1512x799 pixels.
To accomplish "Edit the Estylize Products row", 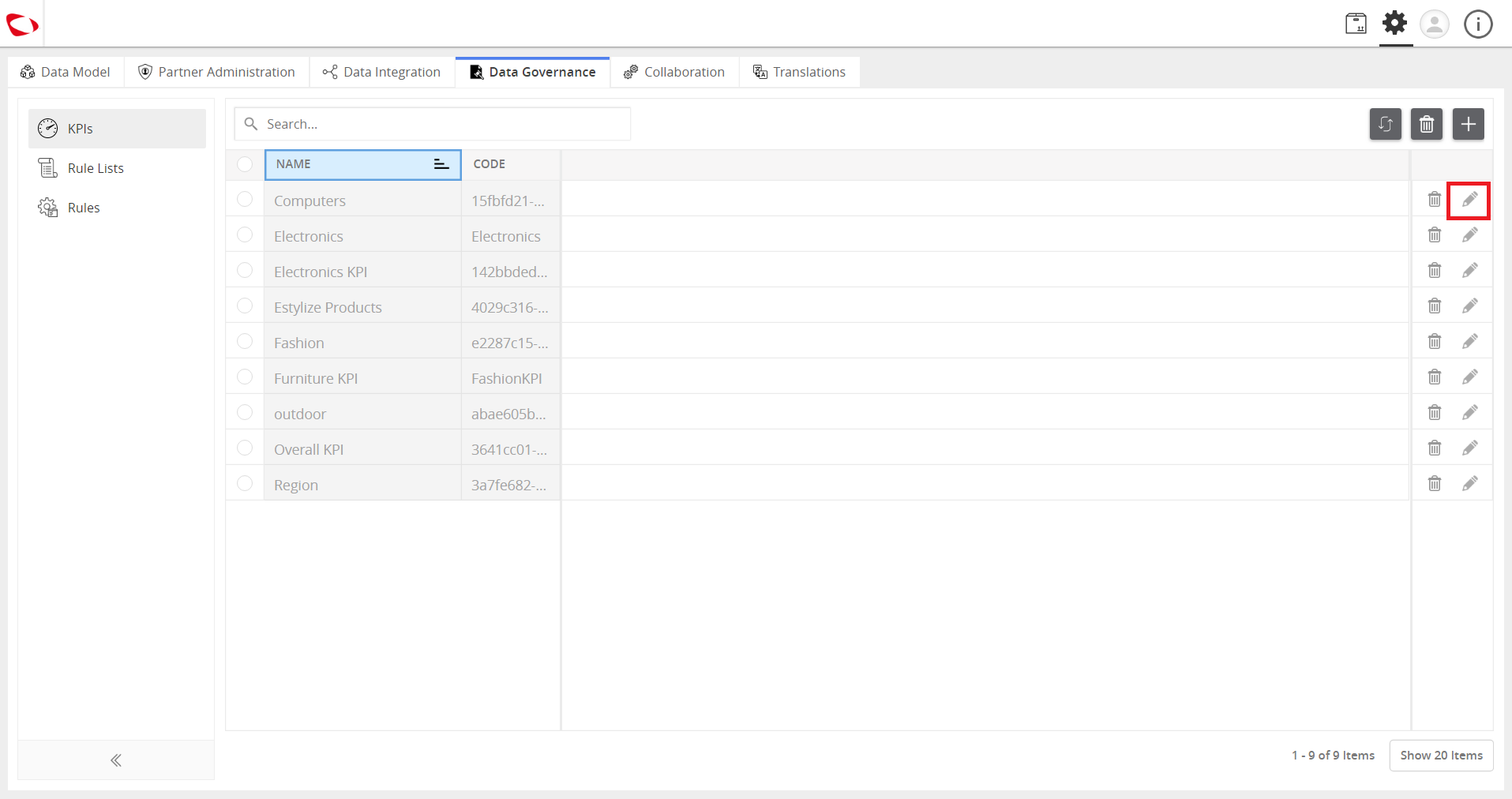I will 1469,306.
